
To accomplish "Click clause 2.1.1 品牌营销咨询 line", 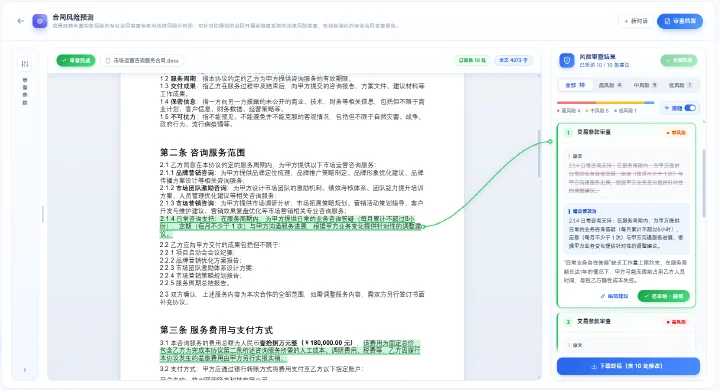I will [292, 177].
